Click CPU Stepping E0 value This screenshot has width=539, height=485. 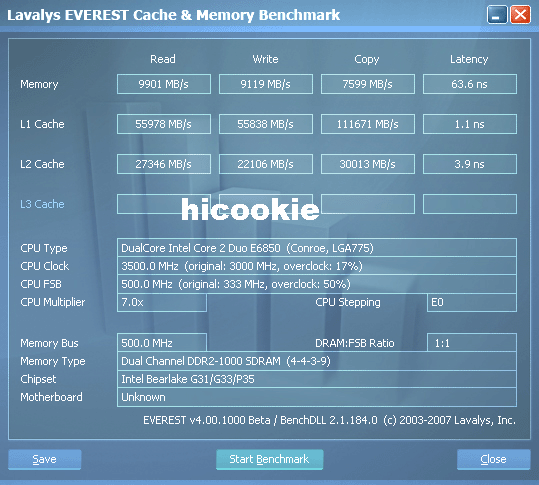472,302
